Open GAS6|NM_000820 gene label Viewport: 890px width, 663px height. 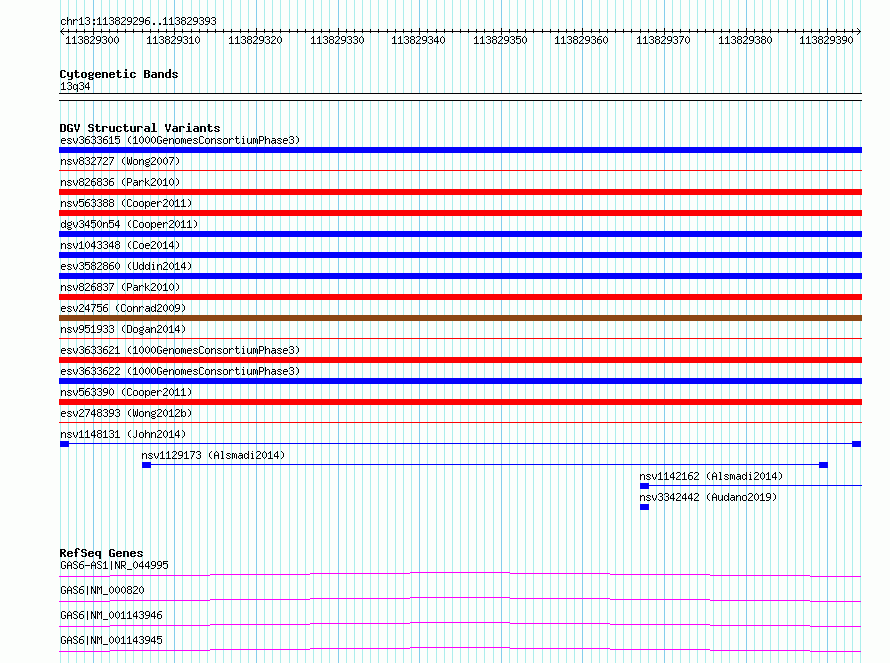coord(102,590)
